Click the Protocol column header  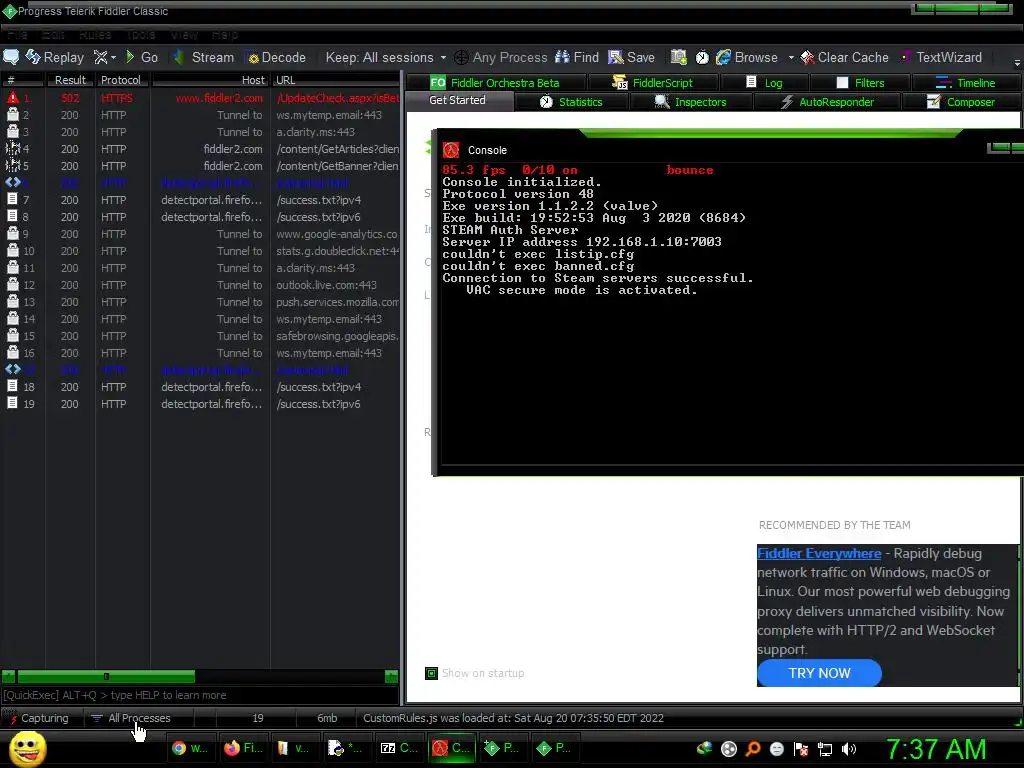(x=121, y=80)
